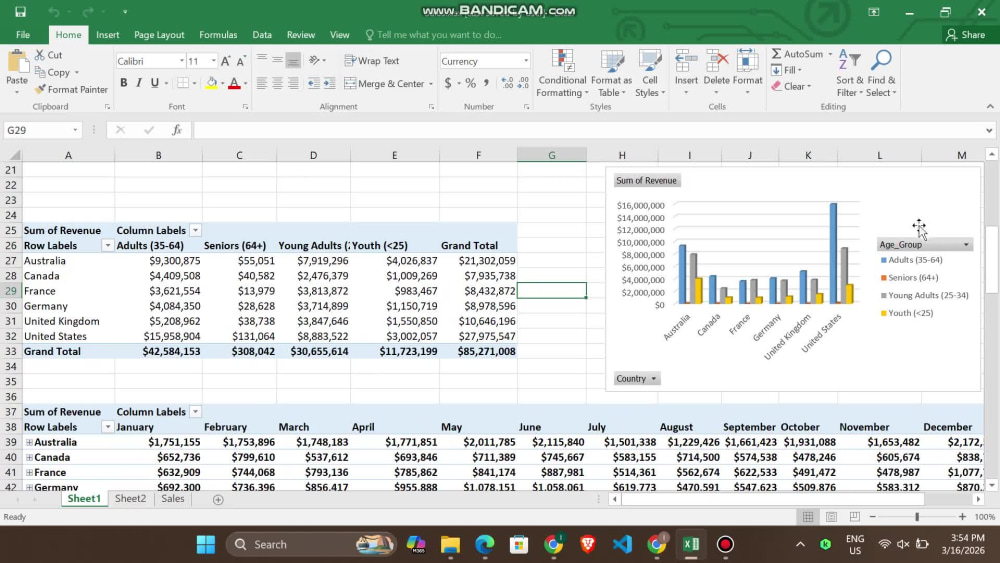This screenshot has width=1000, height=563.
Task: Apply Percent Style format
Action: 471,83
